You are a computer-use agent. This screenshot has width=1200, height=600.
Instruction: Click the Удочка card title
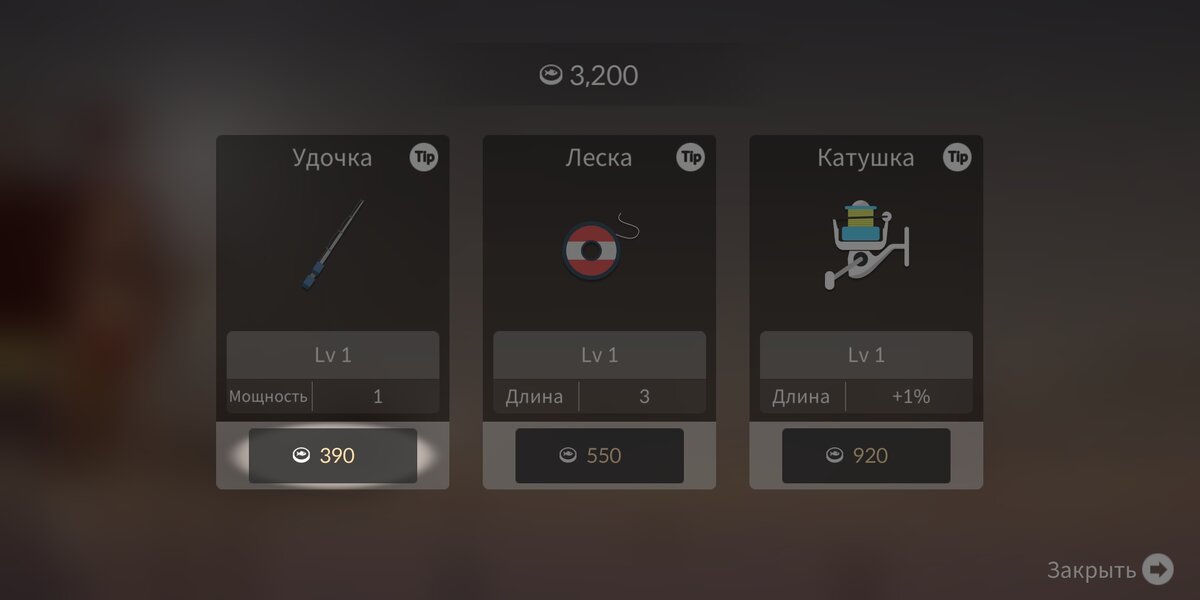[x=332, y=158]
